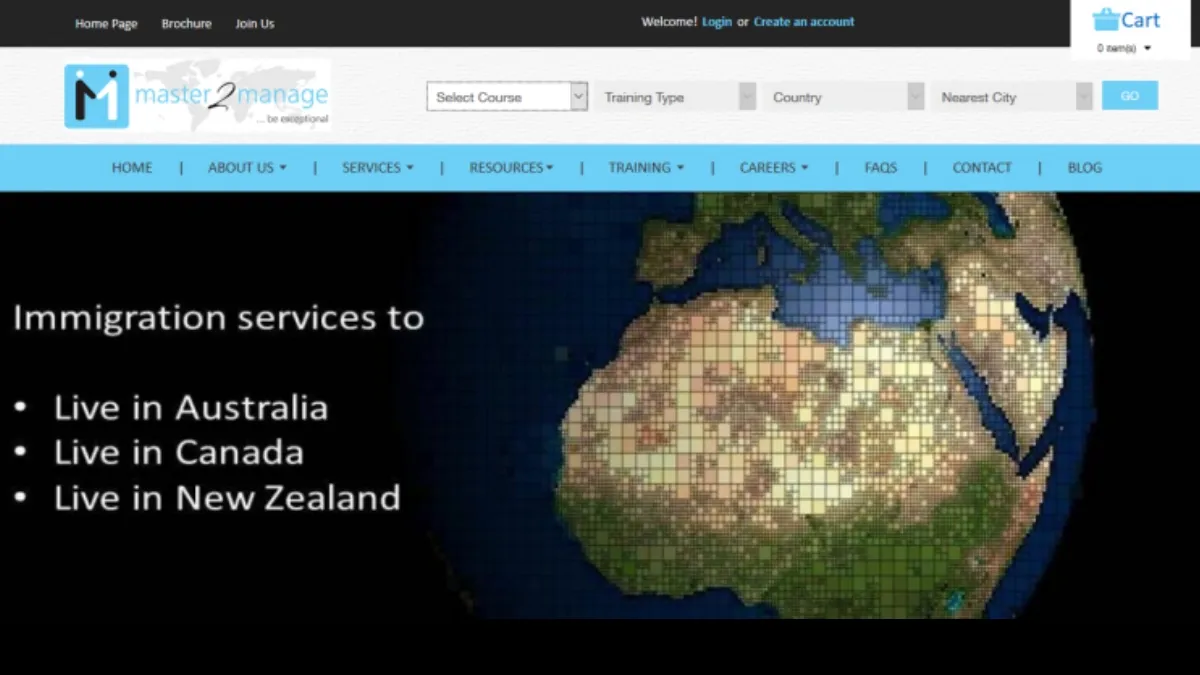
Task: Open the FAQS page
Action: (881, 168)
